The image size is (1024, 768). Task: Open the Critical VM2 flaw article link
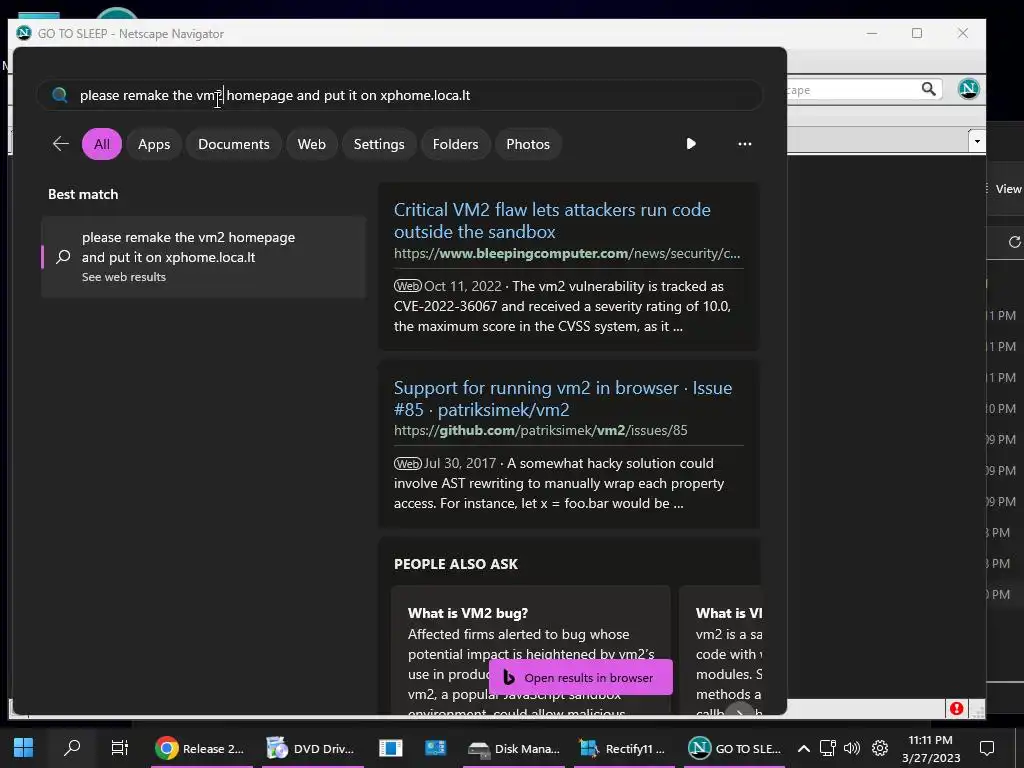[x=552, y=221]
